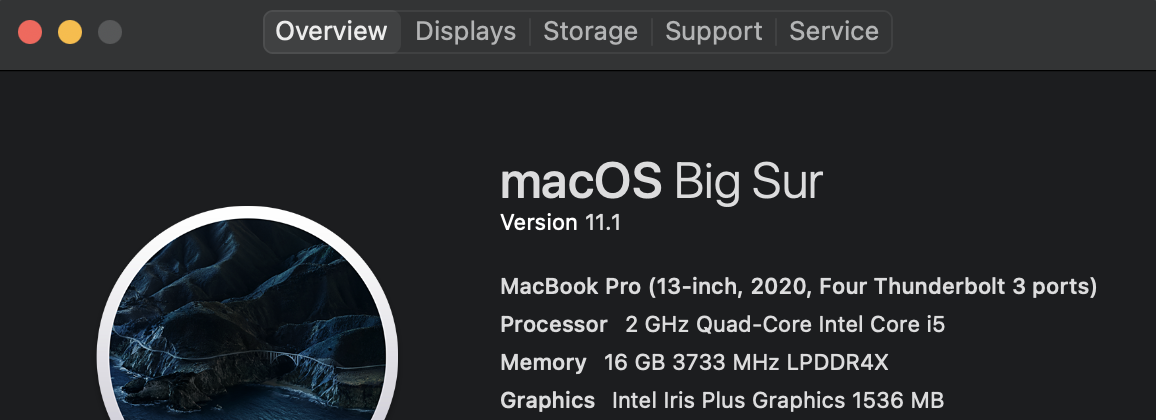This screenshot has height=420, width=1156.
Task: Click Version 11.1 to reveal build number
Action: pyautogui.click(x=560, y=223)
